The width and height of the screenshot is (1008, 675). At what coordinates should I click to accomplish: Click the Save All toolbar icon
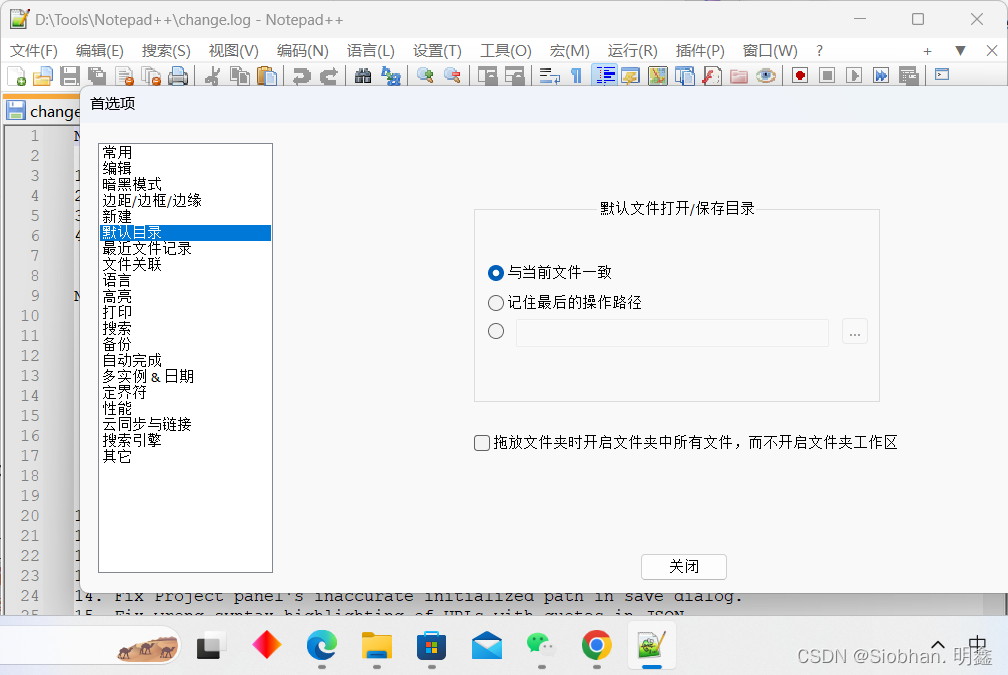click(x=97, y=76)
